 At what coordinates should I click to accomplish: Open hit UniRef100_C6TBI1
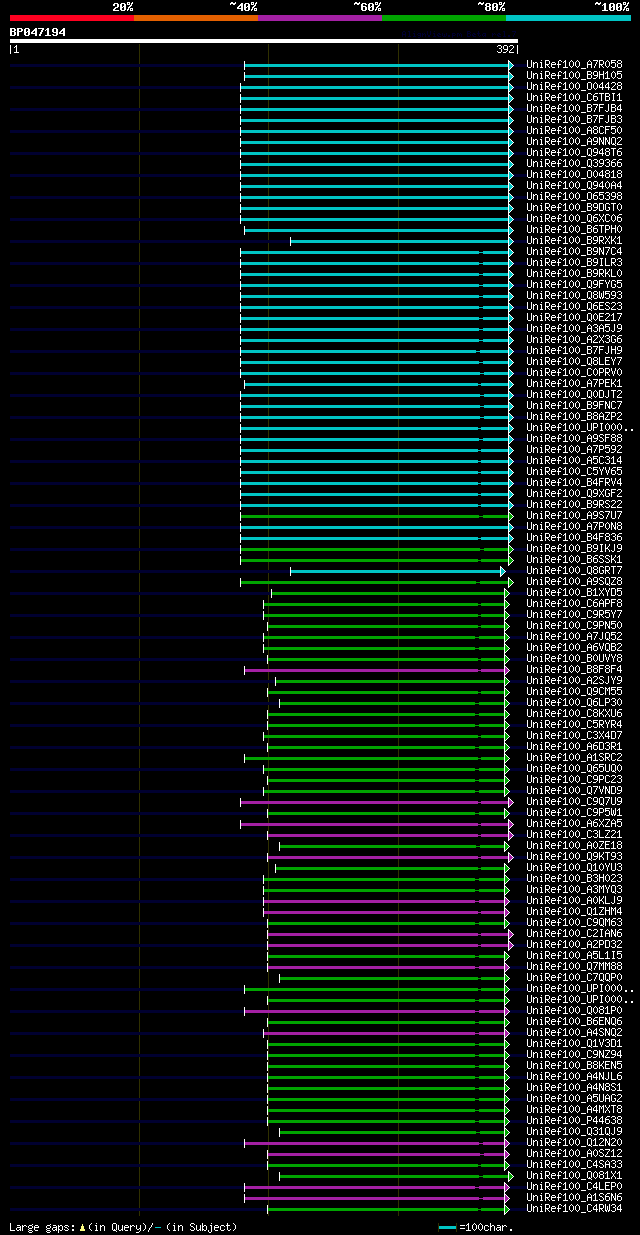pos(574,97)
